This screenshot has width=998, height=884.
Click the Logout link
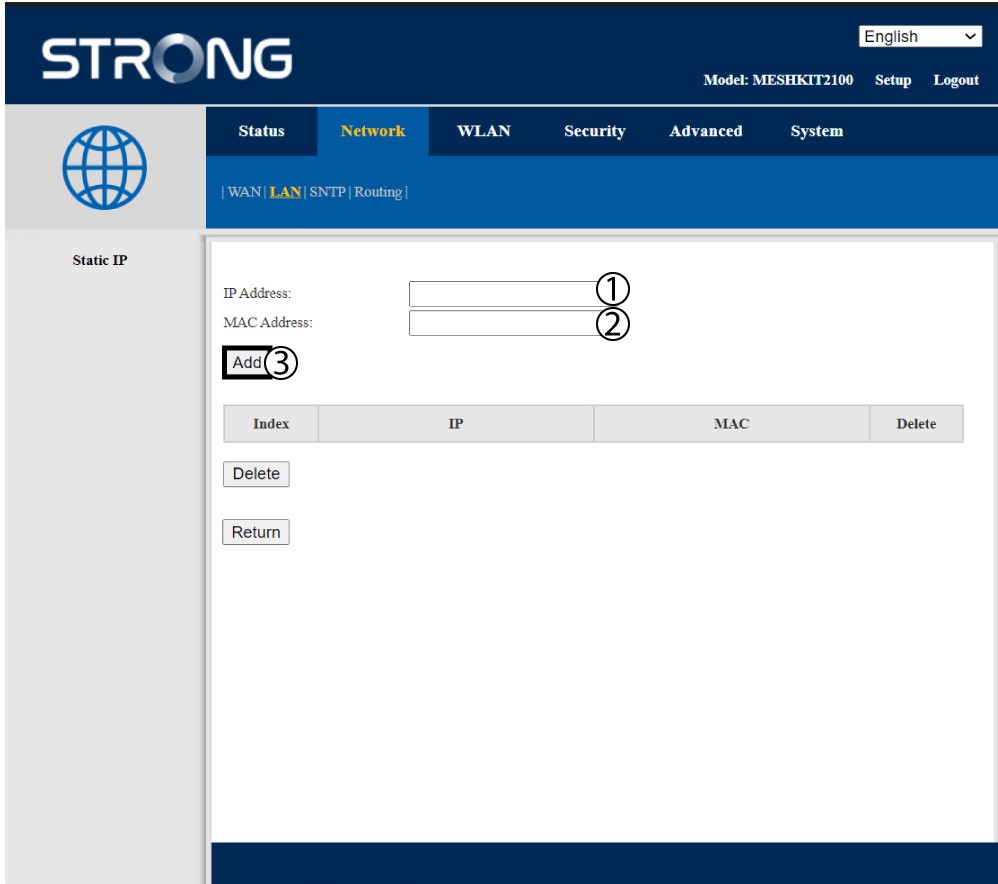956,80
